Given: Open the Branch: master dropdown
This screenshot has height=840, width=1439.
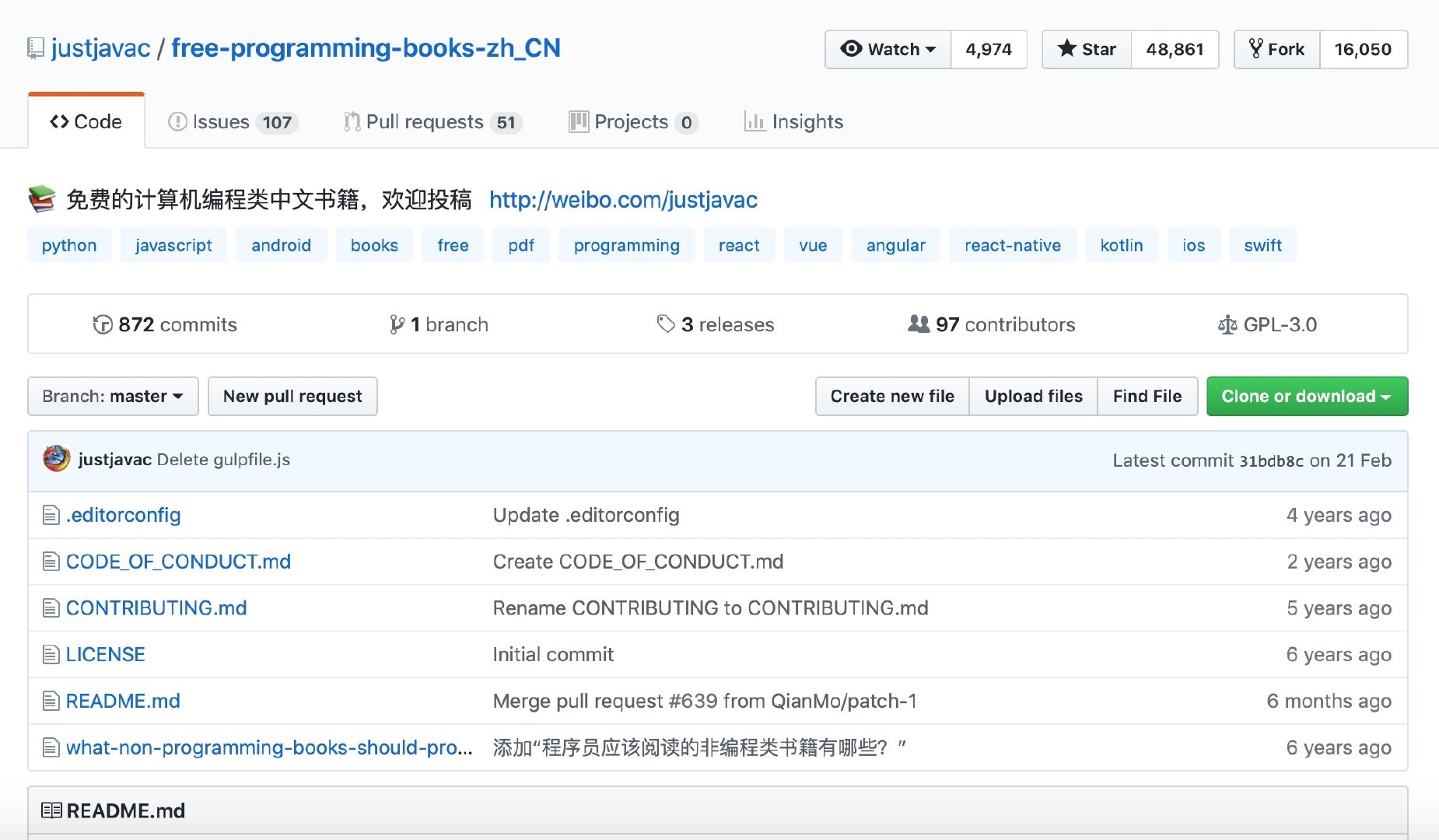Looking at the screenshot, I should tap(113, 397).
